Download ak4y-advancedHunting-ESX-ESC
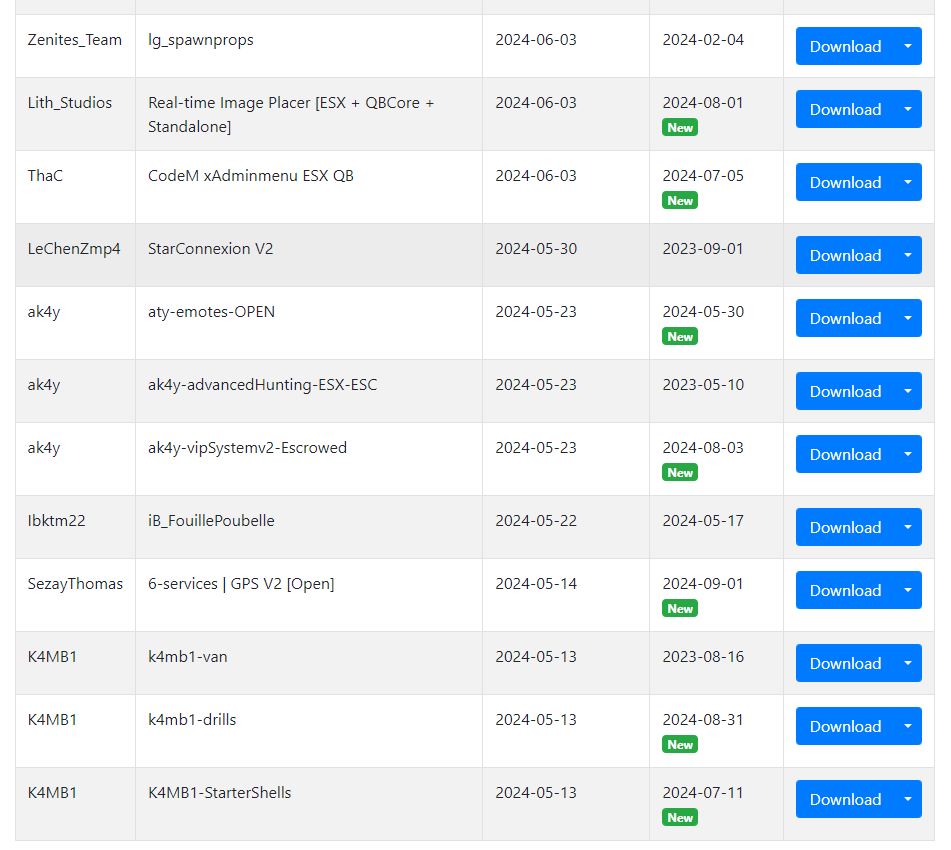Image resolution: width=951 pixels, height=850 pixels. (x=845, y=391)
